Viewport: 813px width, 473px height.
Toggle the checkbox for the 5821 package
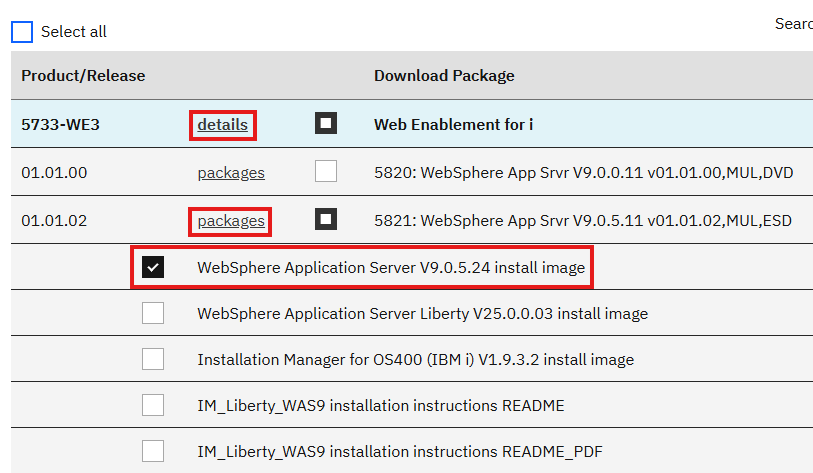pos(326,219)
